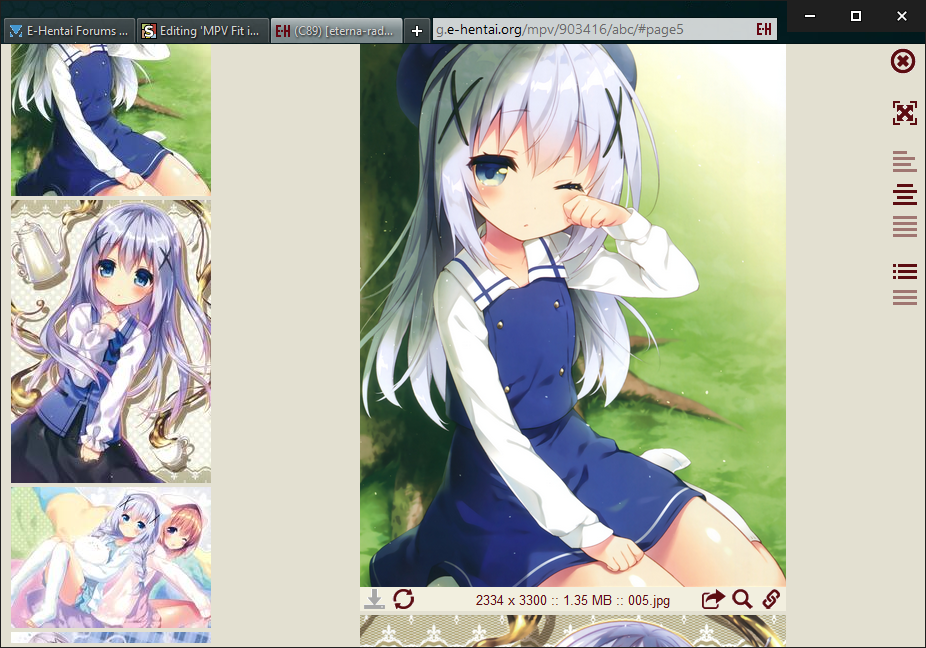
Task: Reload the current image 005.jpg
Action: click(403, 599)
